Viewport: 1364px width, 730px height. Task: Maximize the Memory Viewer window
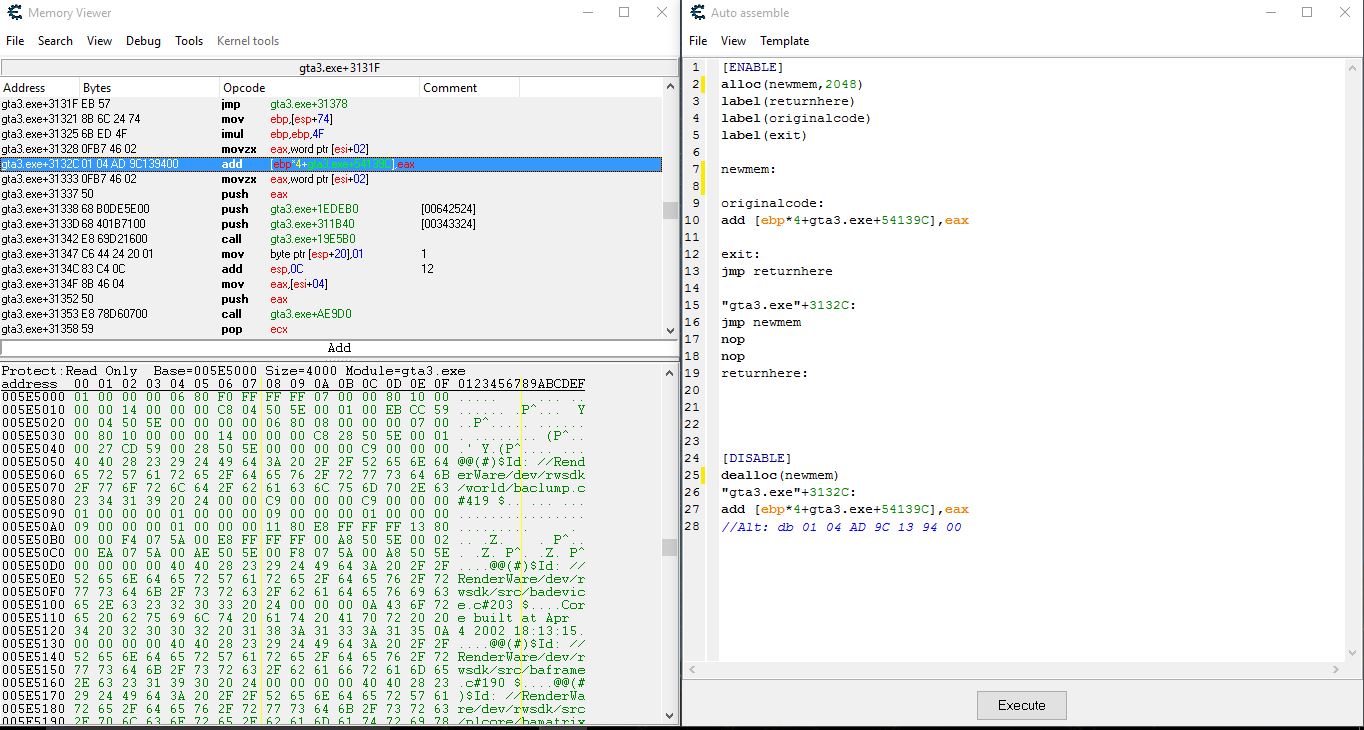[x=624, y=13]
